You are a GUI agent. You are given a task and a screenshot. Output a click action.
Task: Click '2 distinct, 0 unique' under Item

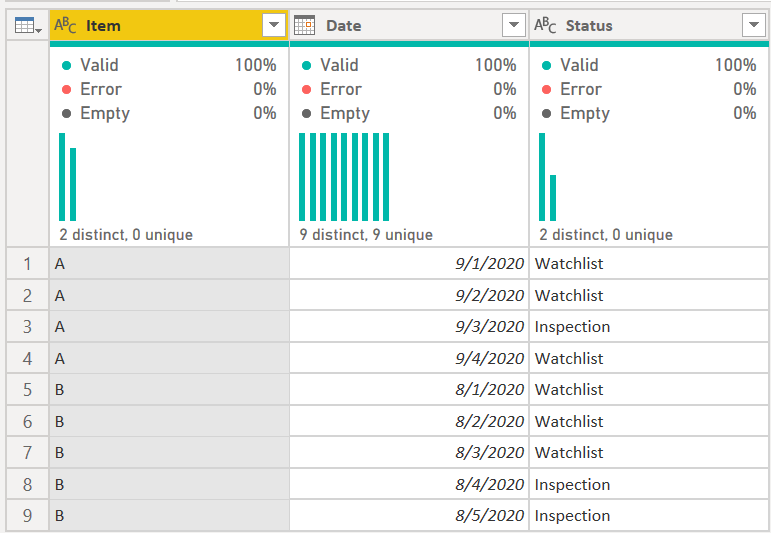tap(126, 235)
